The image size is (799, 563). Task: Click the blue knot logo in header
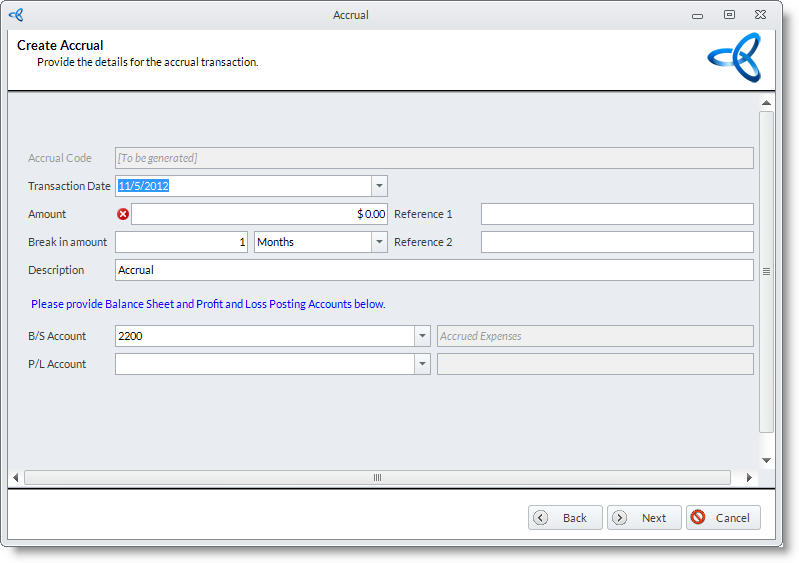734,58
